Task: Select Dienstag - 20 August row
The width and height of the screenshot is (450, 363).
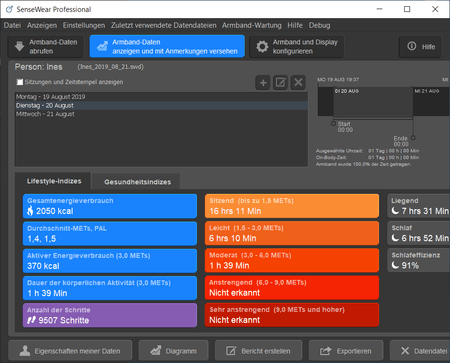Action: [161, 105]
